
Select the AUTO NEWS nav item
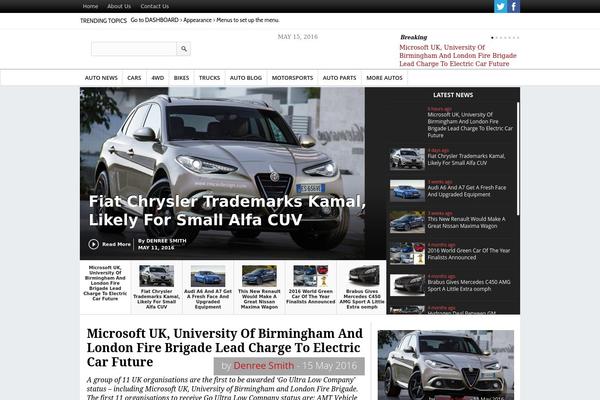pyautogui.click(x=101, y=78)
